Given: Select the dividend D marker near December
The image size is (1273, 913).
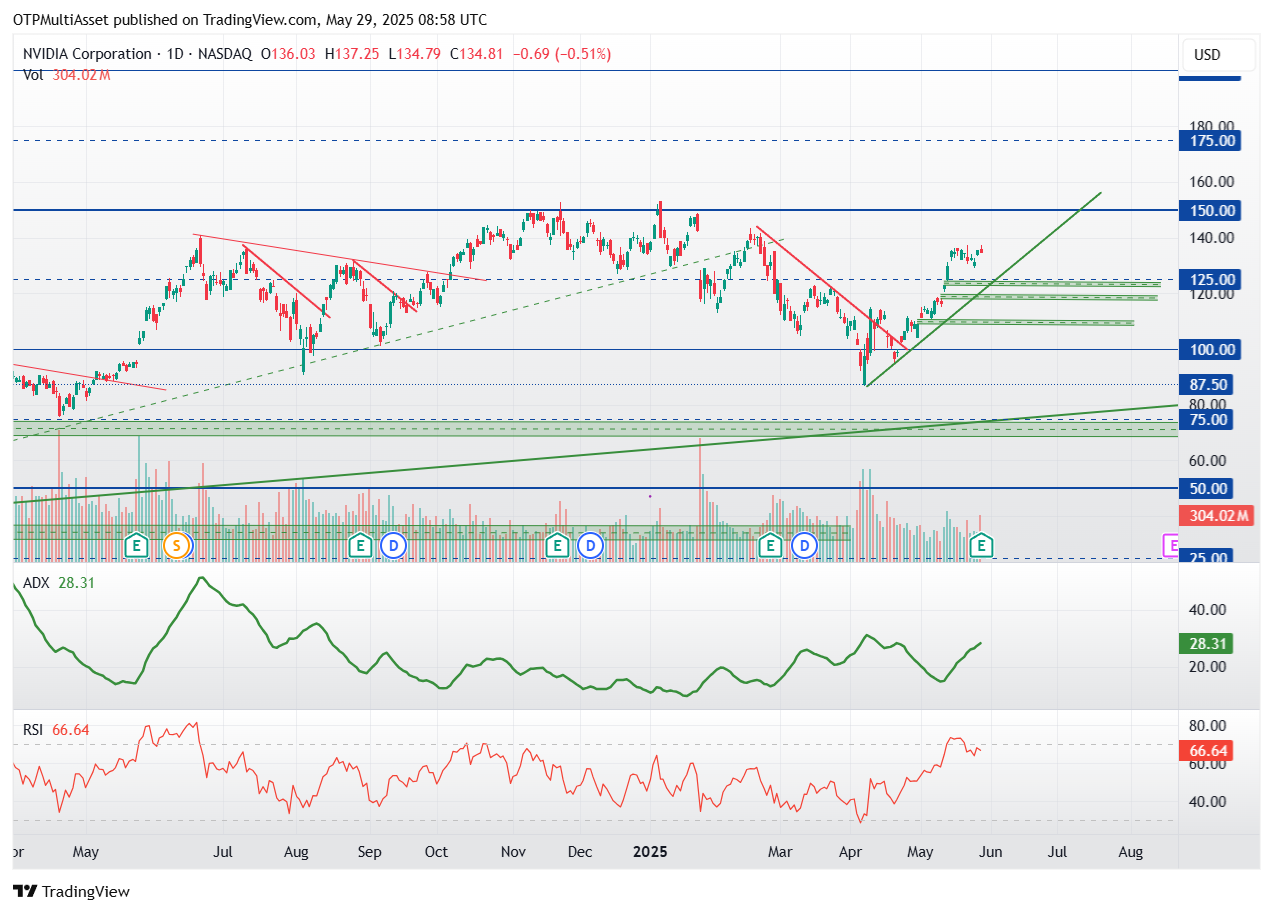Looking at the screenshot, I should click(591, 545).
